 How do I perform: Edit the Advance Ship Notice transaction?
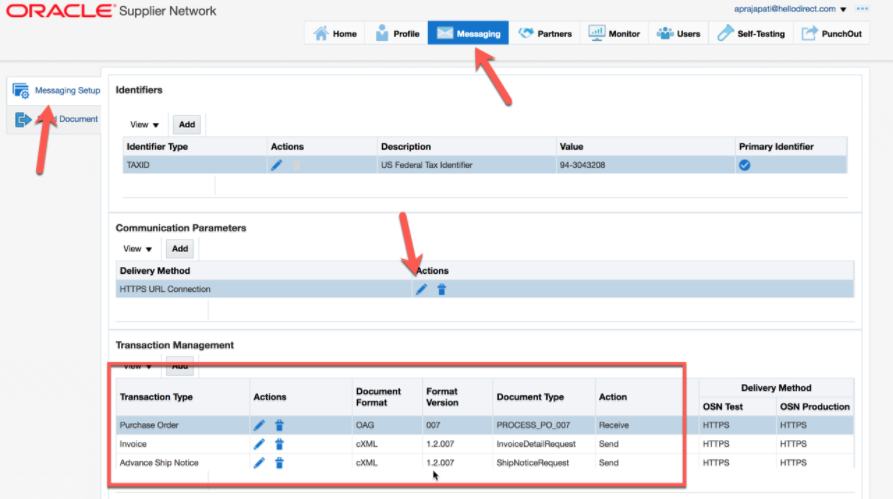coord(259,463)
